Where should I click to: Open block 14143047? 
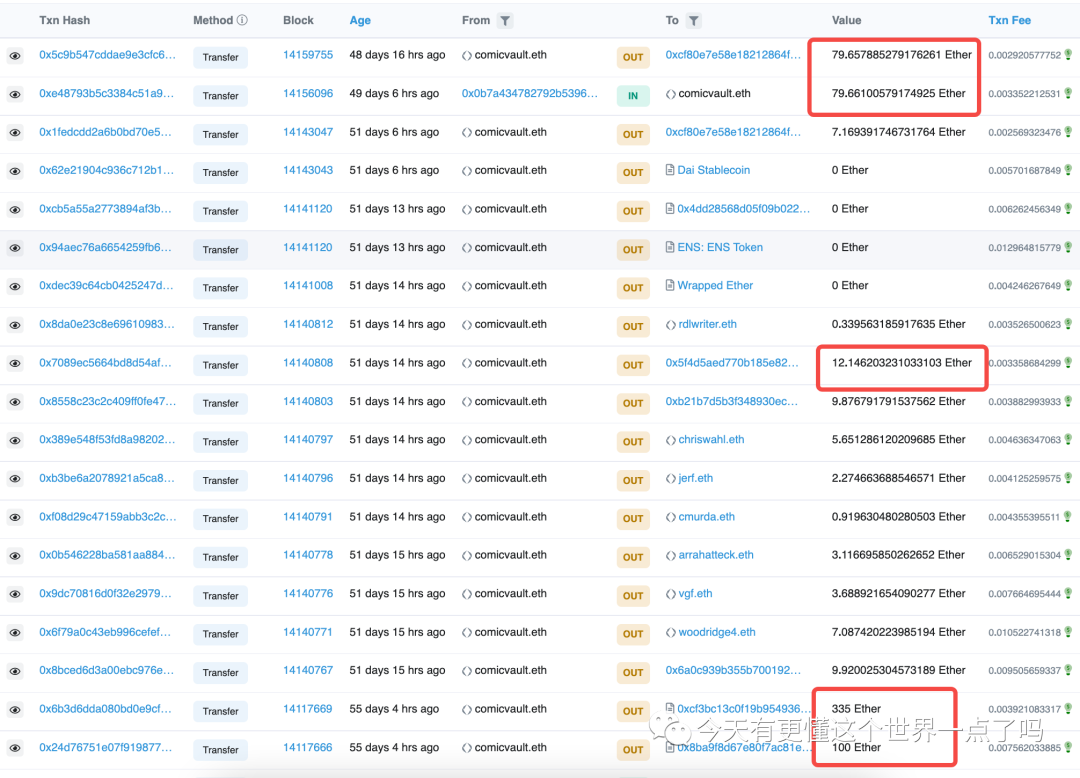coord(308,132)
